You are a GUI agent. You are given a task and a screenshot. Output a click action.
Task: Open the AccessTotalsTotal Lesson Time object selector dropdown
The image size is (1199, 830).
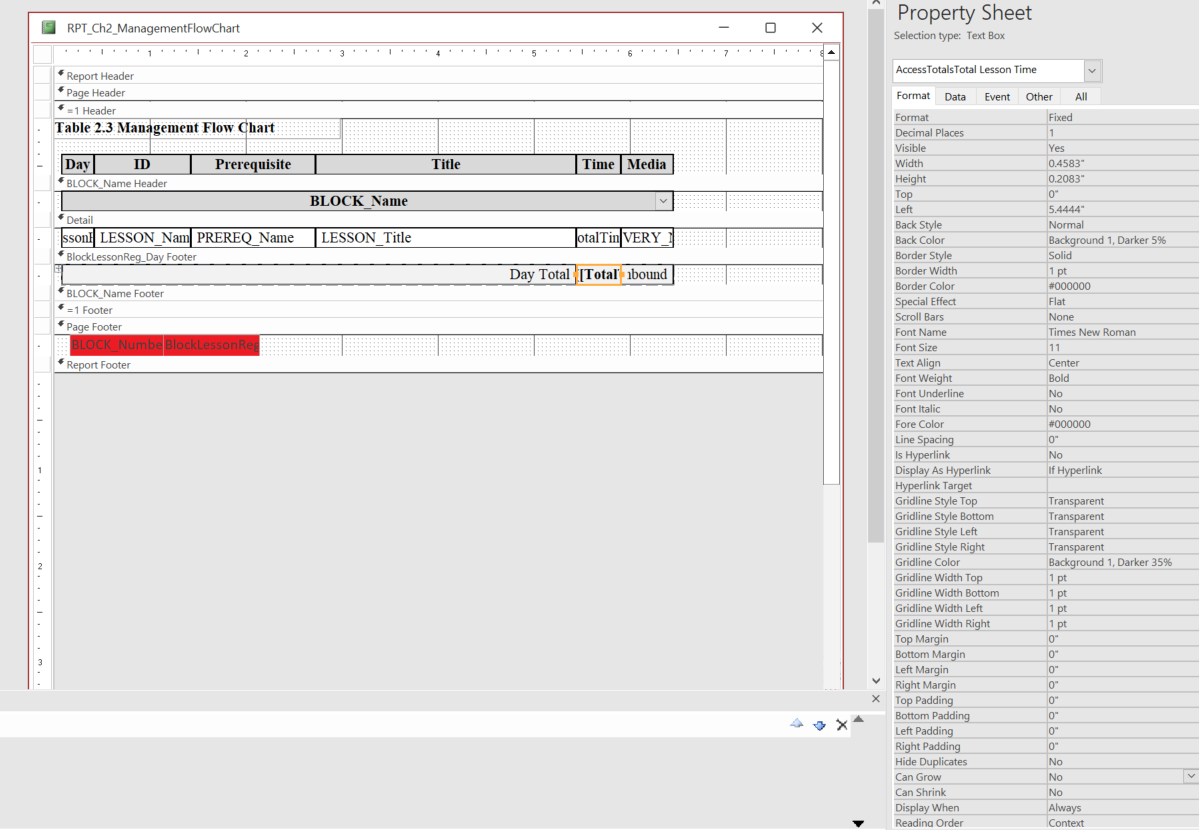[x=1092, y=70]
